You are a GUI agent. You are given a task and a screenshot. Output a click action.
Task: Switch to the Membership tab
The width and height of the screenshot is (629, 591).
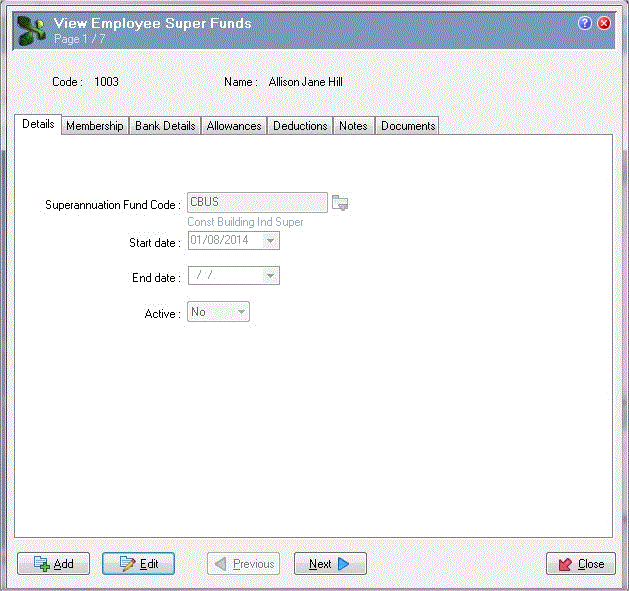click(95, 126)
